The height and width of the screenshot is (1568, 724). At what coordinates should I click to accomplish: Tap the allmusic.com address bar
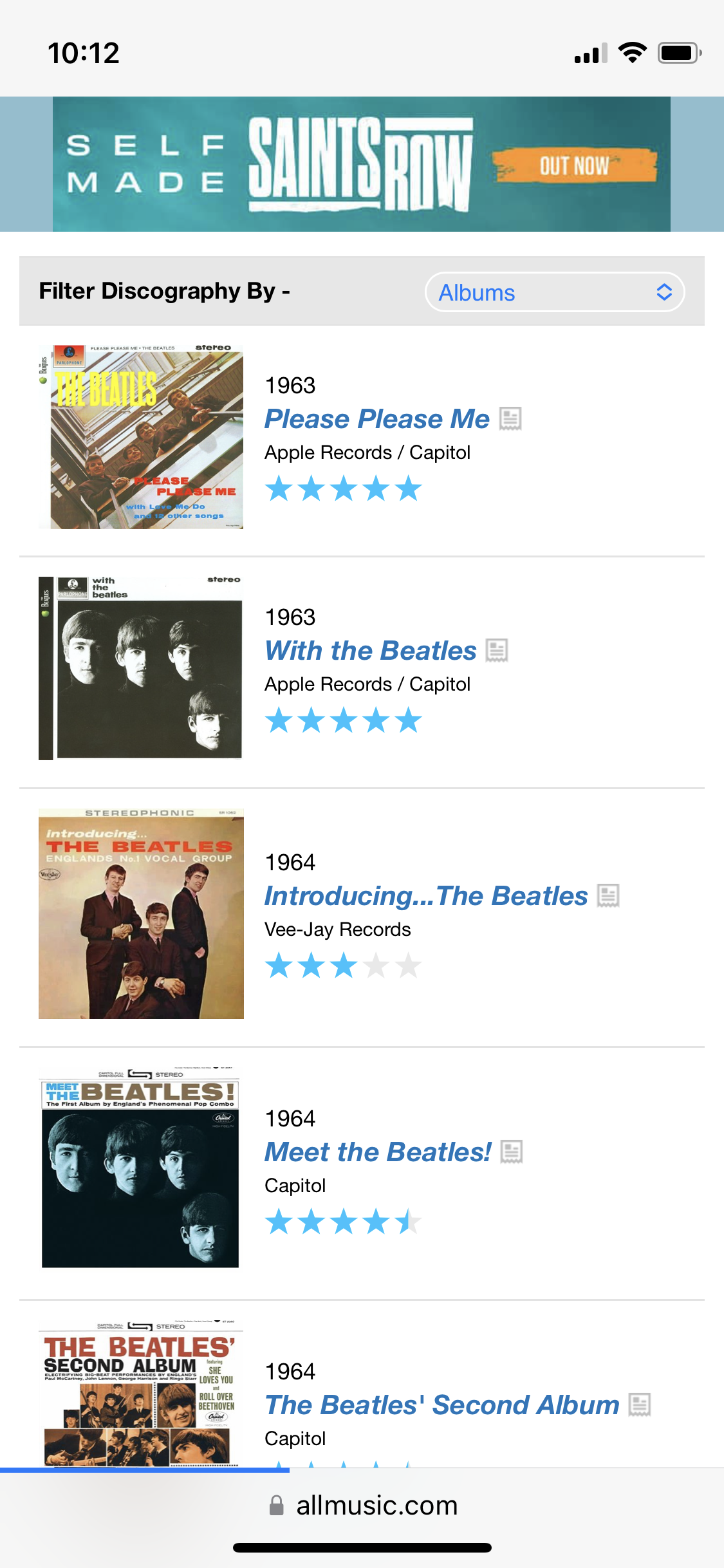[376, 1506]
